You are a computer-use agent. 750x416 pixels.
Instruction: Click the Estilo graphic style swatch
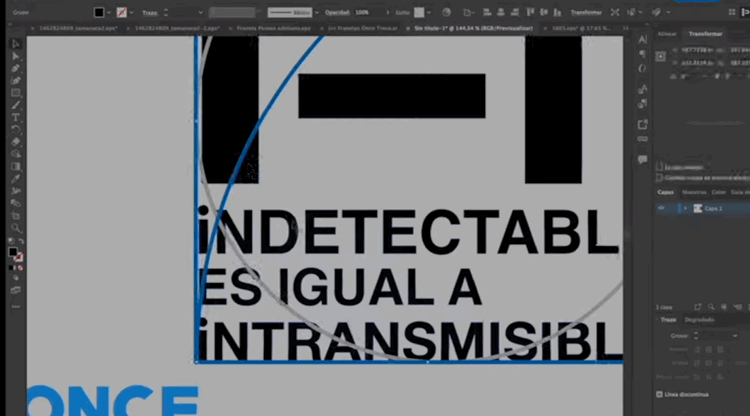click(x=419, y=13)
